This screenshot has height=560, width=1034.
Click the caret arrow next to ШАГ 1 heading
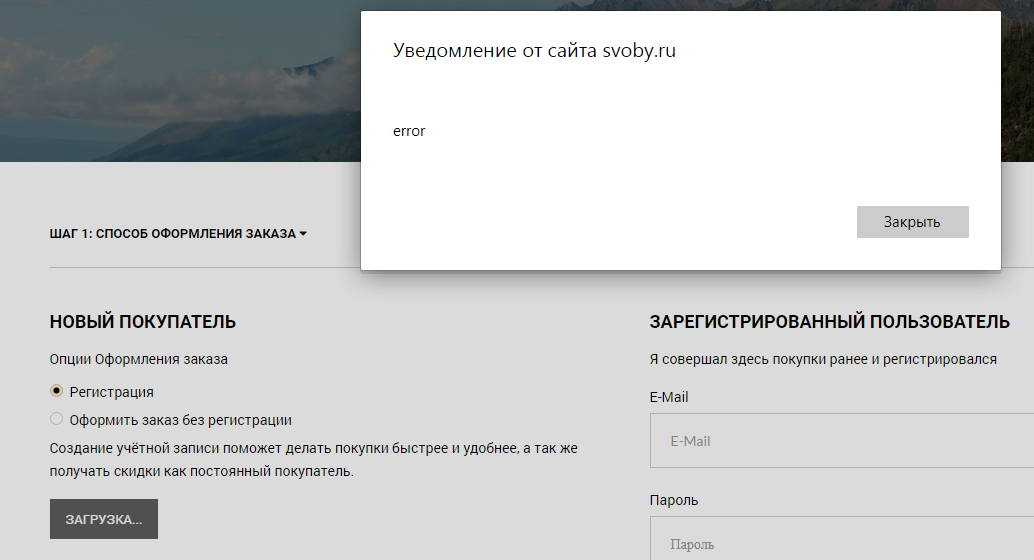[303, 233]
